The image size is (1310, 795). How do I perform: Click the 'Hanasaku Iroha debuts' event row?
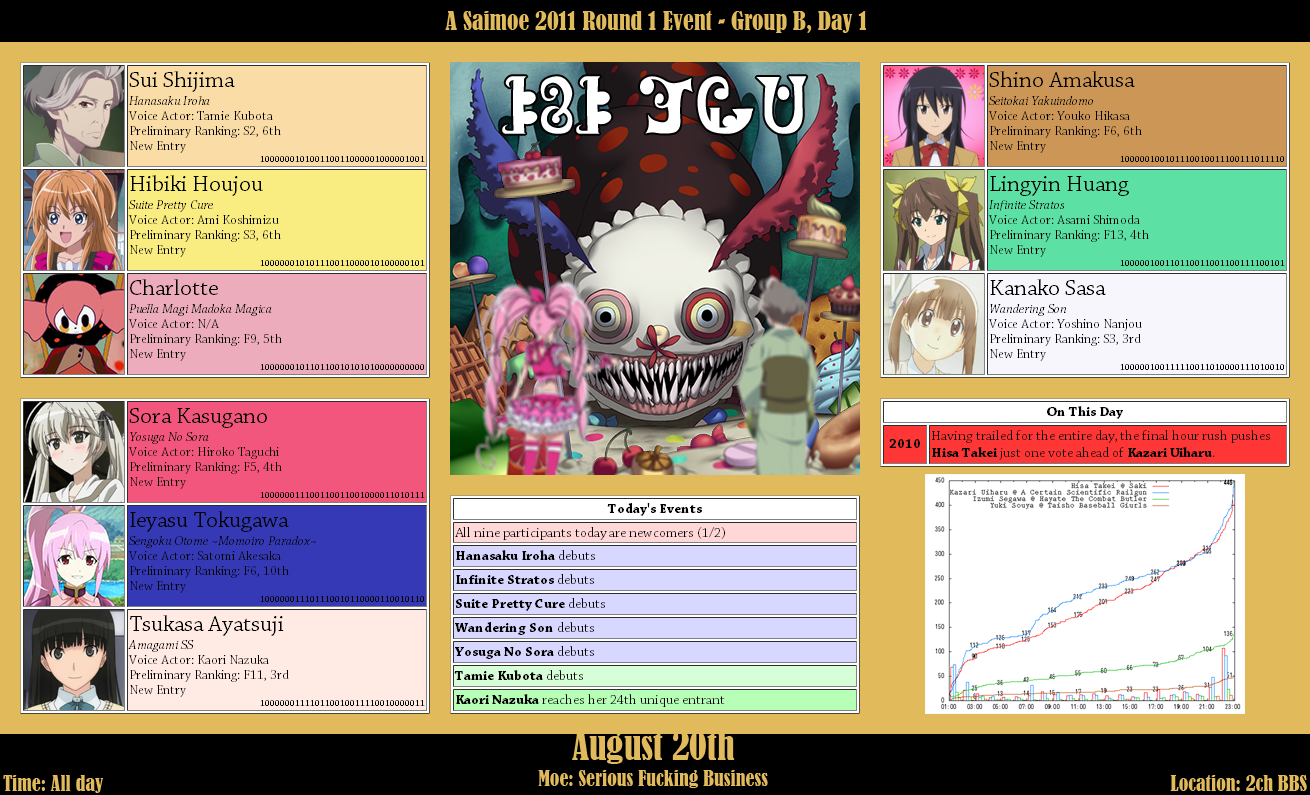(655, 556)
